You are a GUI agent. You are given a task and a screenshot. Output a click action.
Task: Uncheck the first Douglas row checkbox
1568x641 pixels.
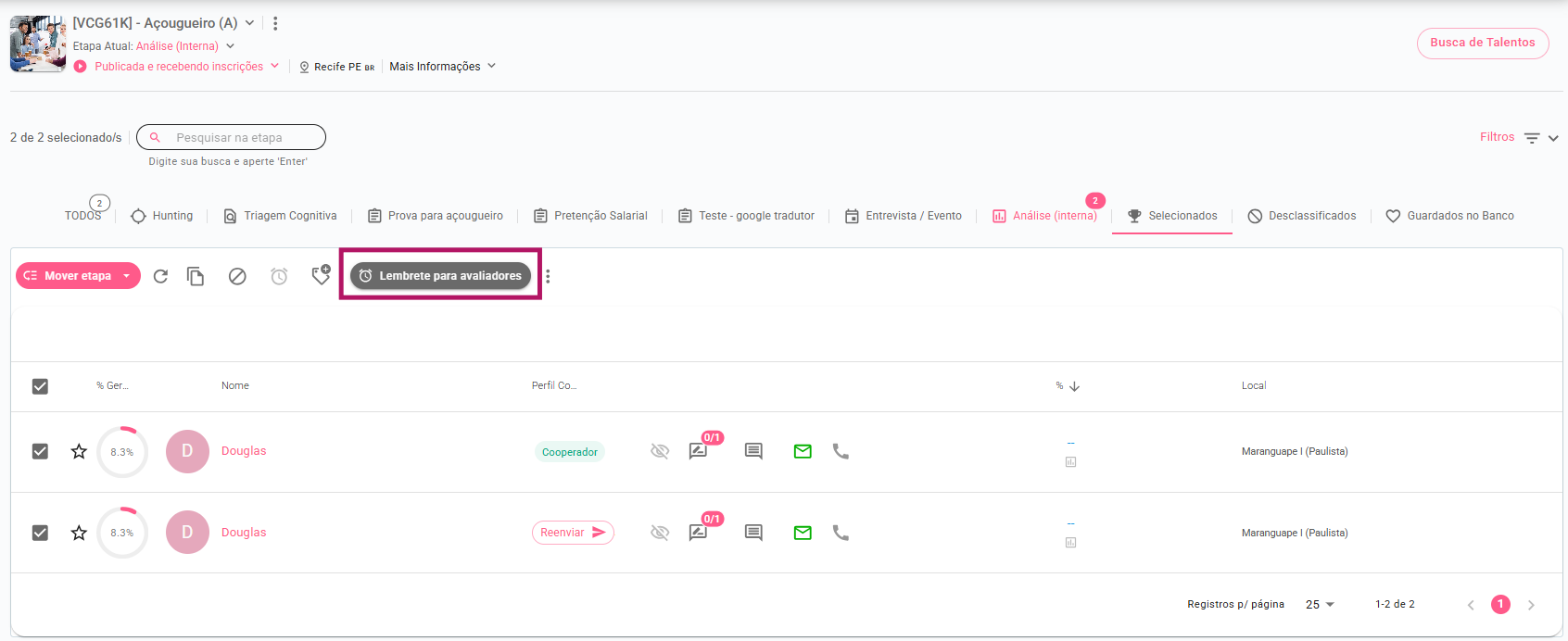click(x=40, y=451)
